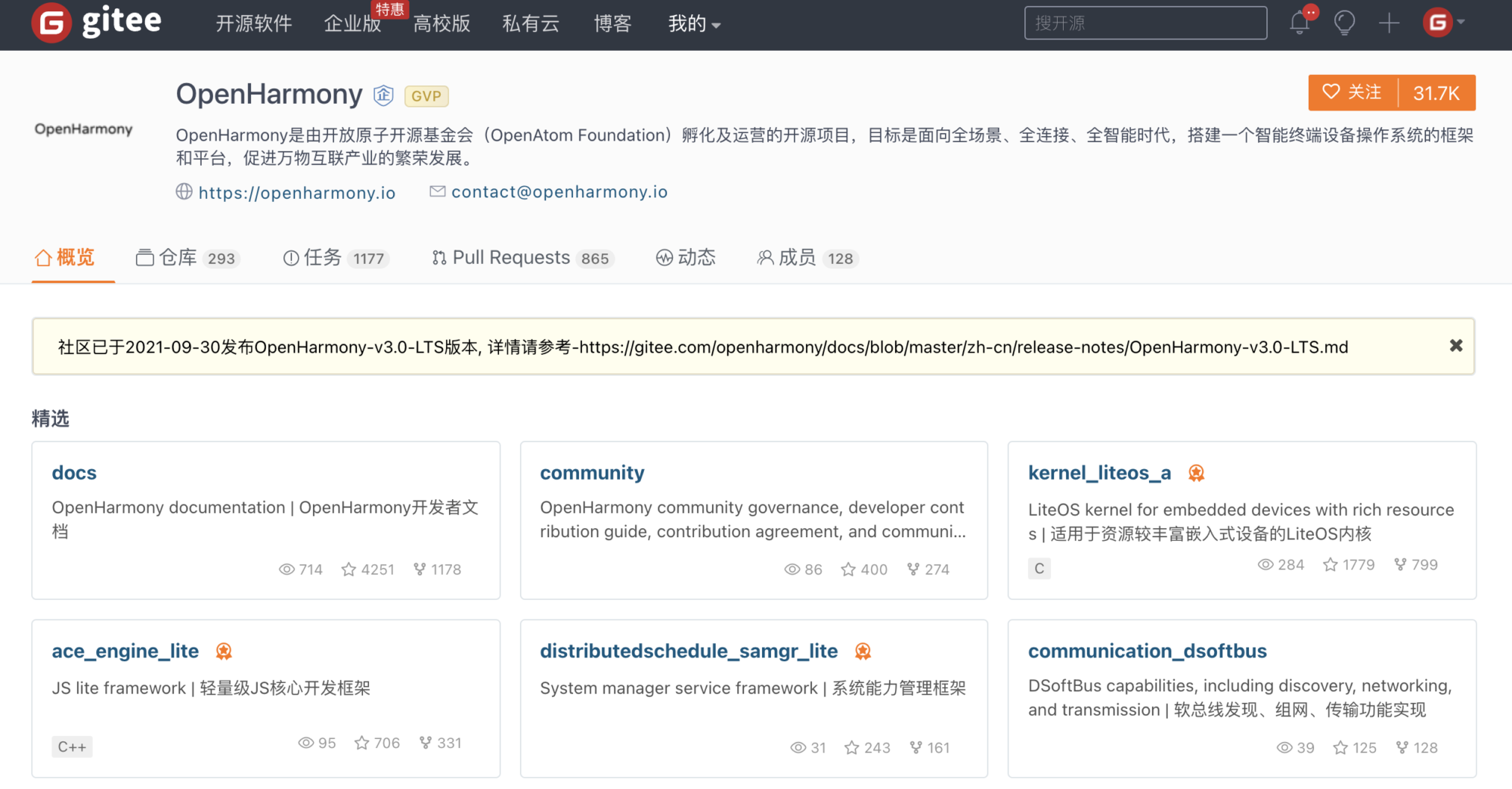Open the https://openharmony.io website link
This screenshot has width=1512, height=789.
click(297, 193)
